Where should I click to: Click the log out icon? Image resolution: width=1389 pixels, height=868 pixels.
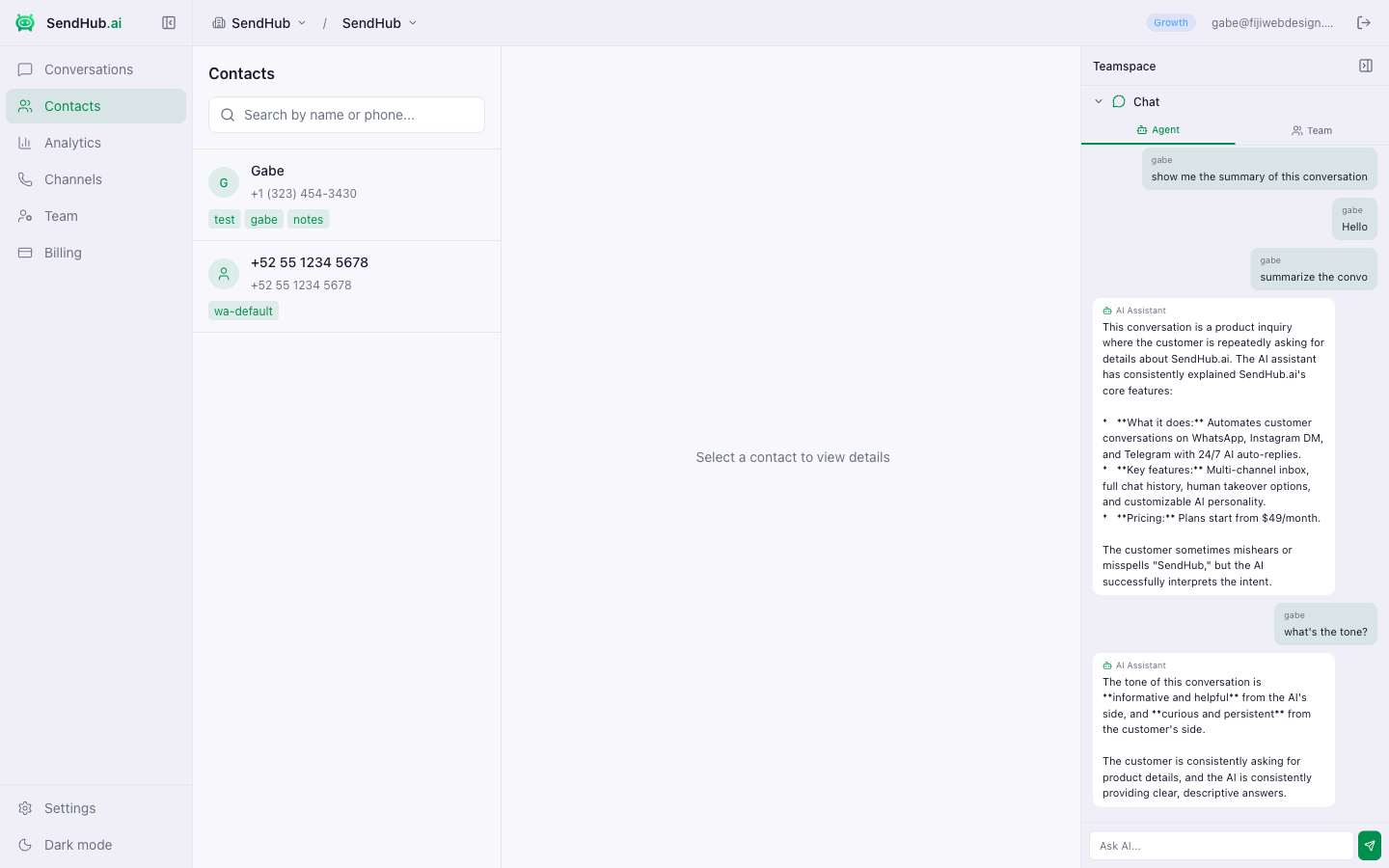click(x=1364, y=23)
